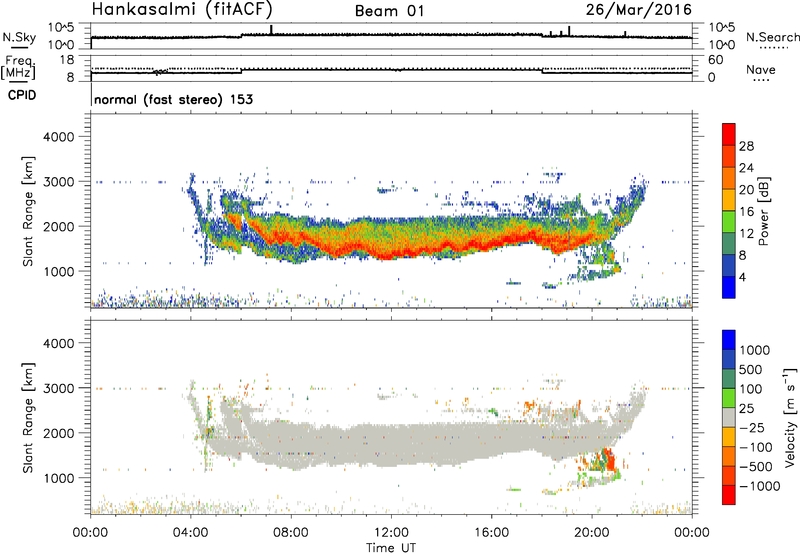Click the '08:00' time tick label
Viewport: 800px width, 554px height.
pos(291,533)
